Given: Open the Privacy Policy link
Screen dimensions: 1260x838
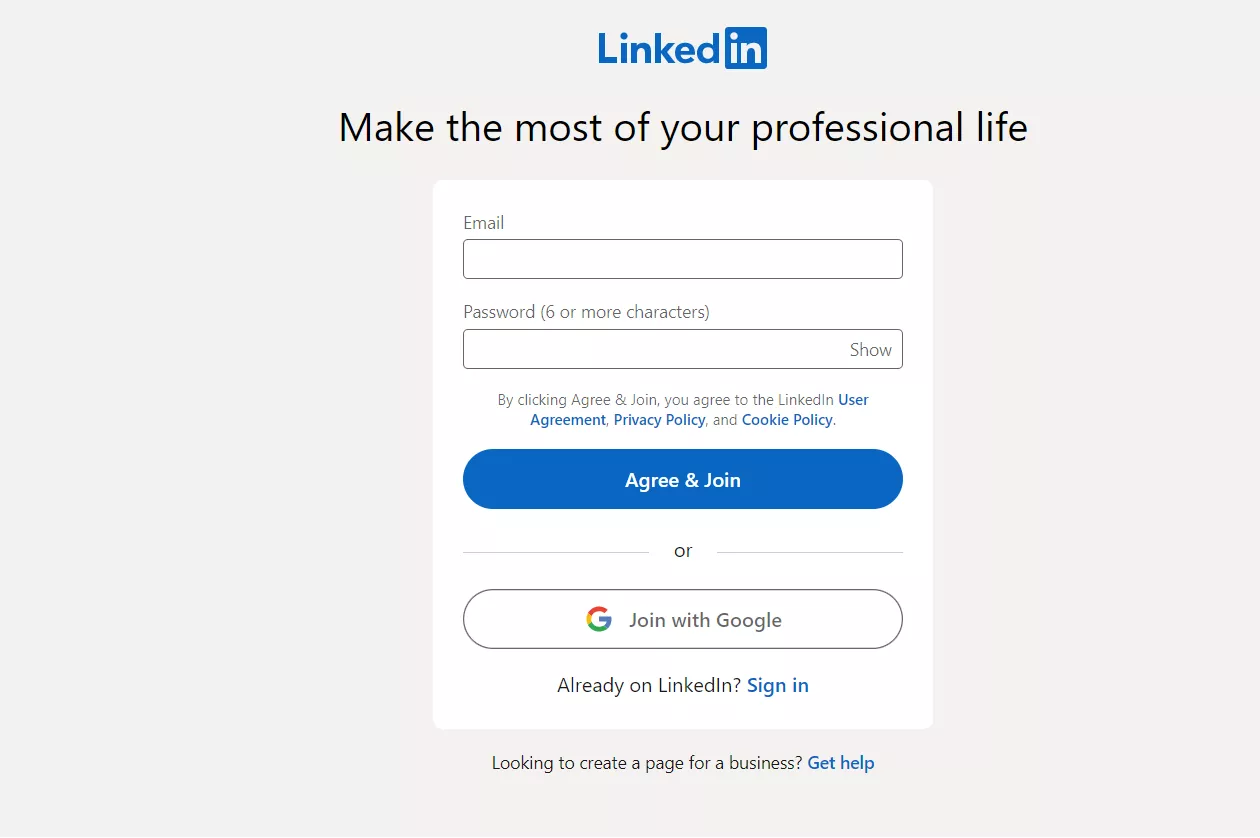Looking at the screenshot, I should click(x=659, y=420).
